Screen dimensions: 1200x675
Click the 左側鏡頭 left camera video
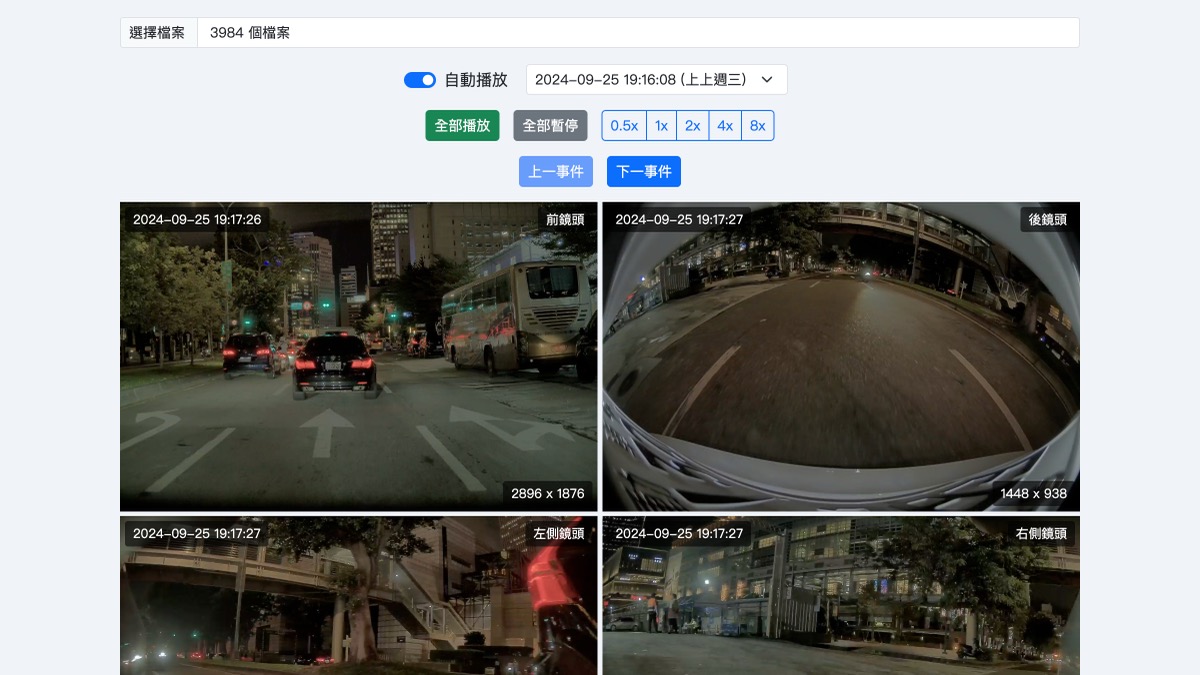pyautogui.click(x=358, y=595)
